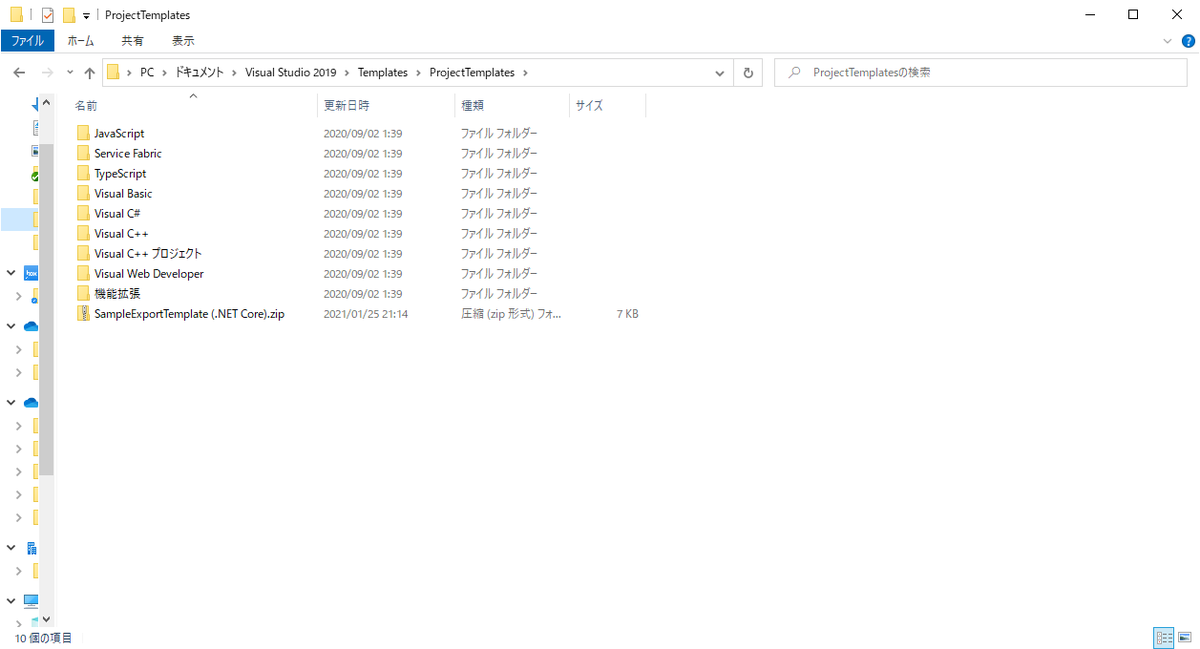1200x649 pixels.
Task: Open the 共有 ribbon tab
Action: click(132, 41)
